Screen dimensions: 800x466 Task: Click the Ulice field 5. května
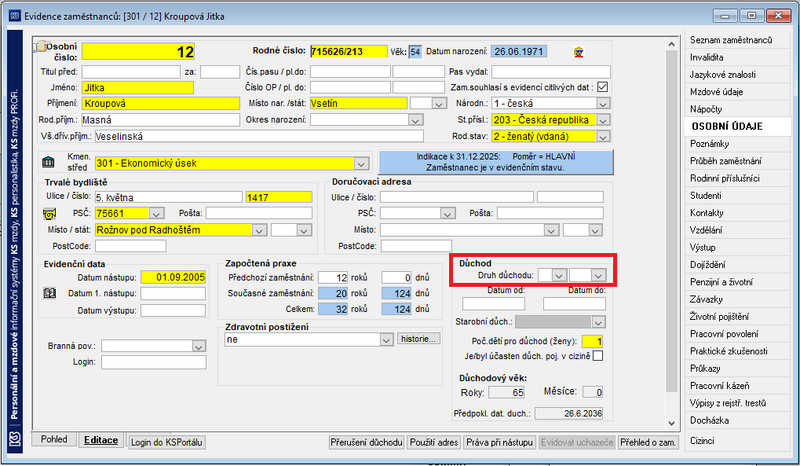(x=169, y=198)
